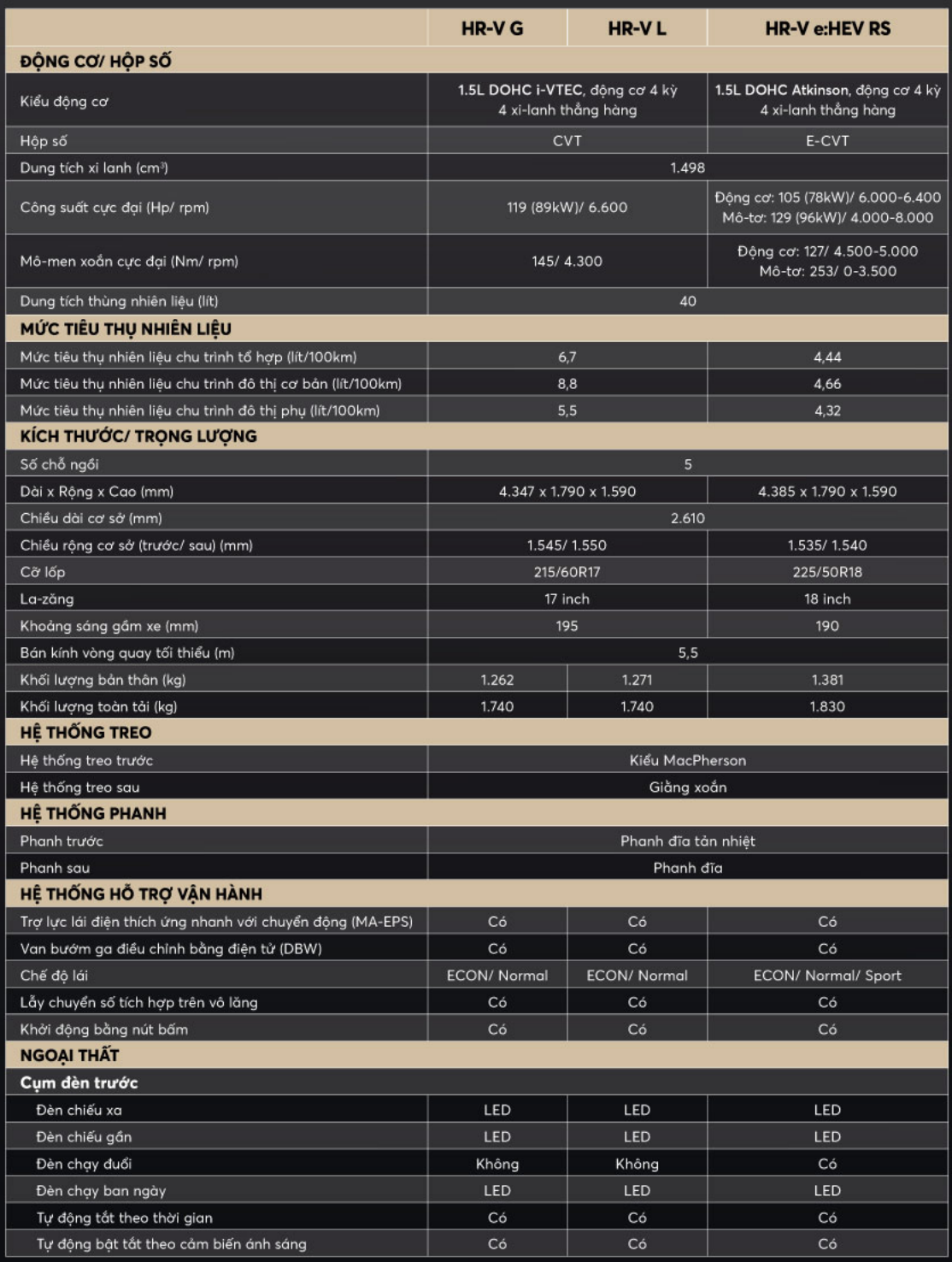Click the Khoảng sáng gầm xe row label
The image size is (952, 1262).
(x=109, y=626)
